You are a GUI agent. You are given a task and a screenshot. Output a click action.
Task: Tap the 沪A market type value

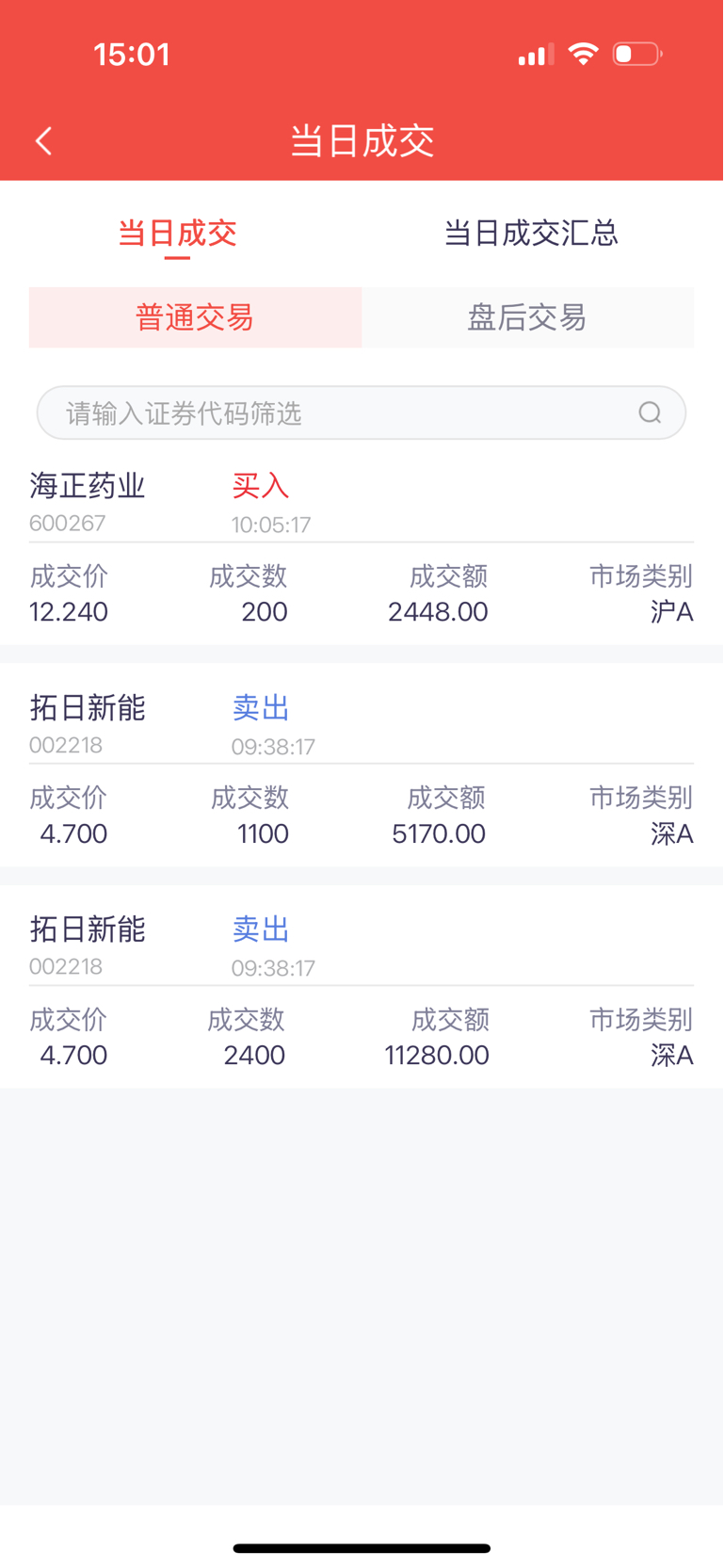click(x=671, y=612)
